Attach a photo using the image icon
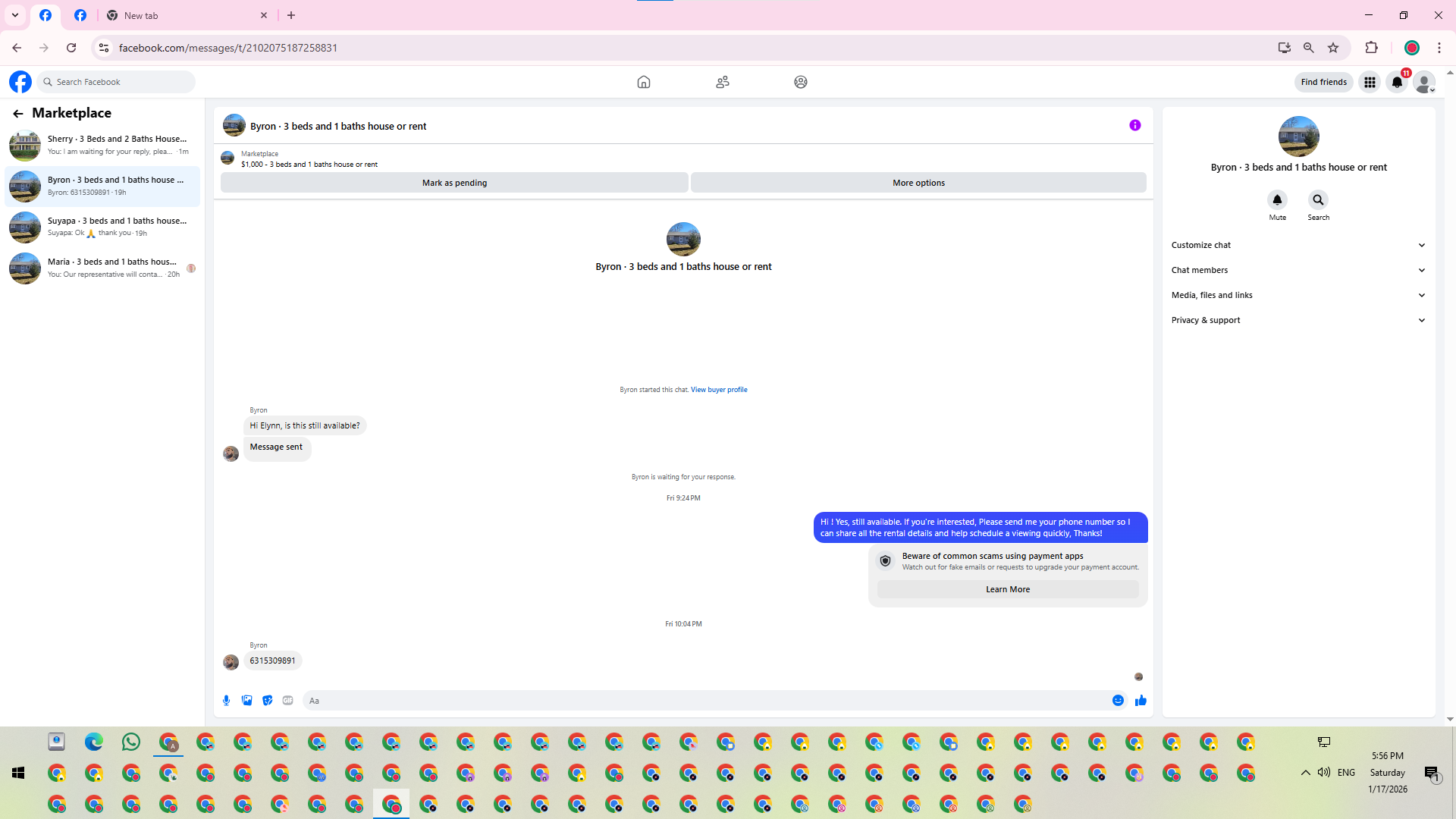1456x819 pixels. click(x=246, y=701)
